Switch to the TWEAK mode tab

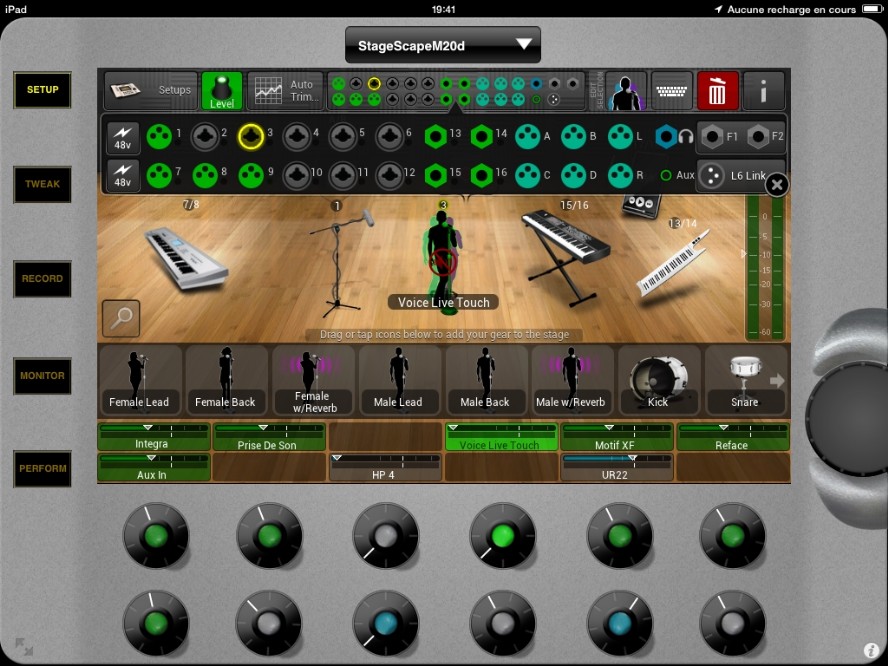coord(43,184)
